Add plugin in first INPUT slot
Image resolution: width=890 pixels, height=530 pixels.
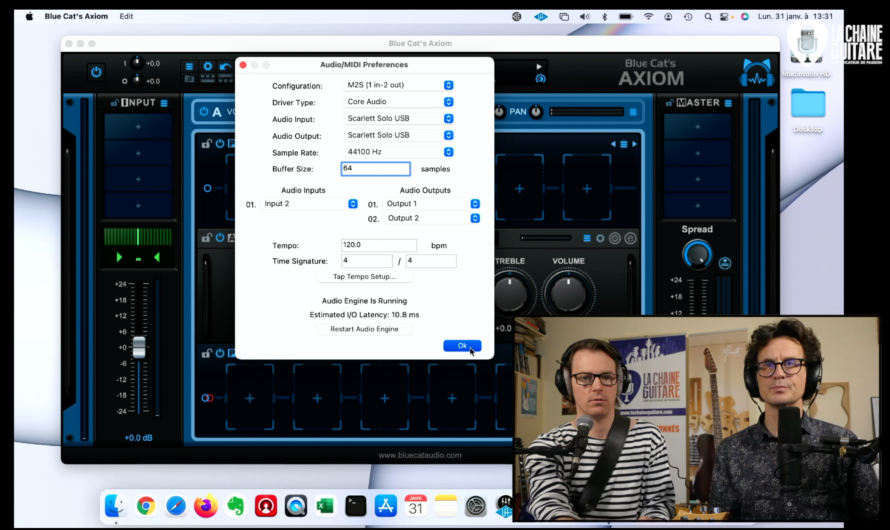tap(138, 127)
